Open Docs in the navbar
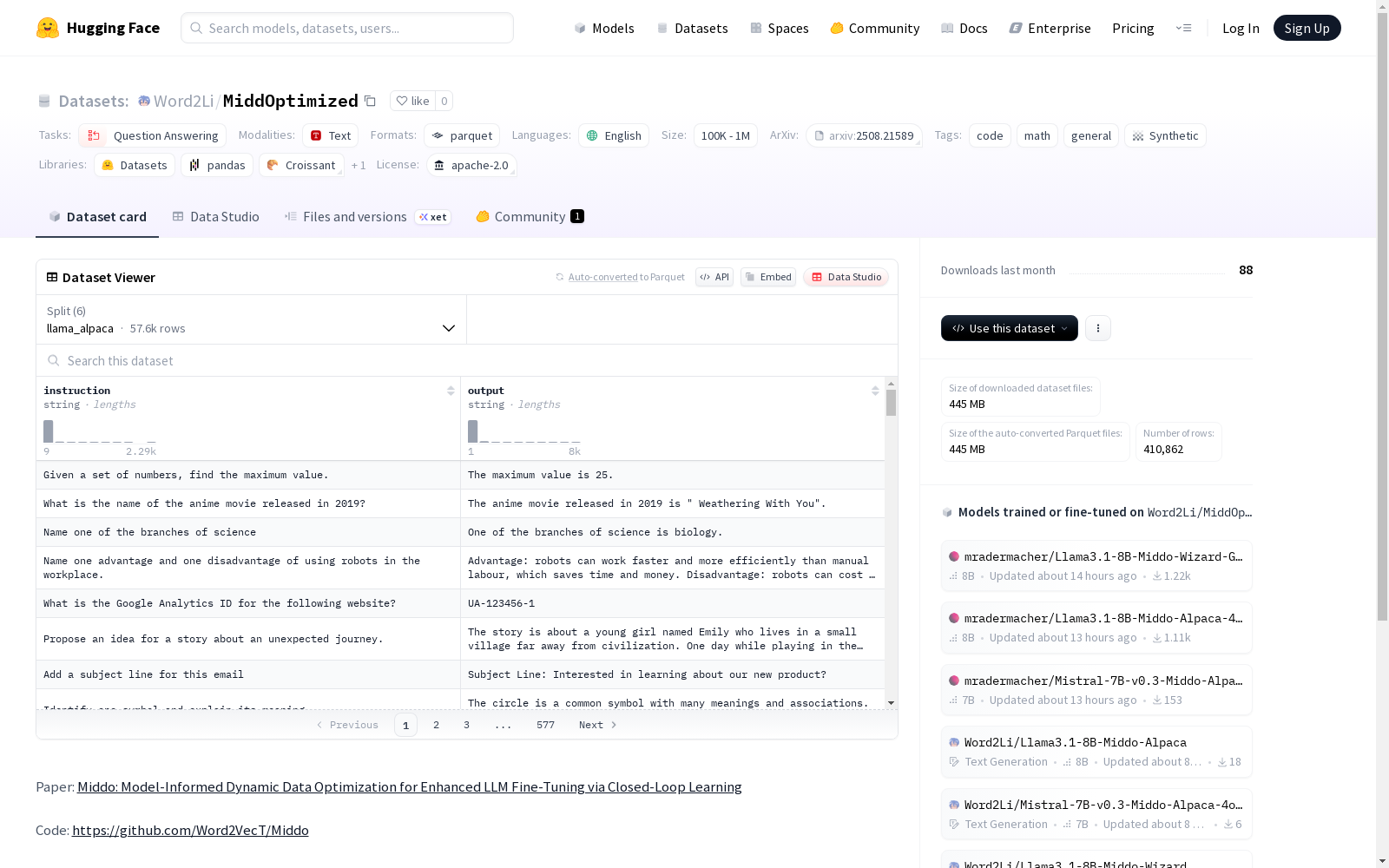The image size is (1389, 868). [964, 28]
